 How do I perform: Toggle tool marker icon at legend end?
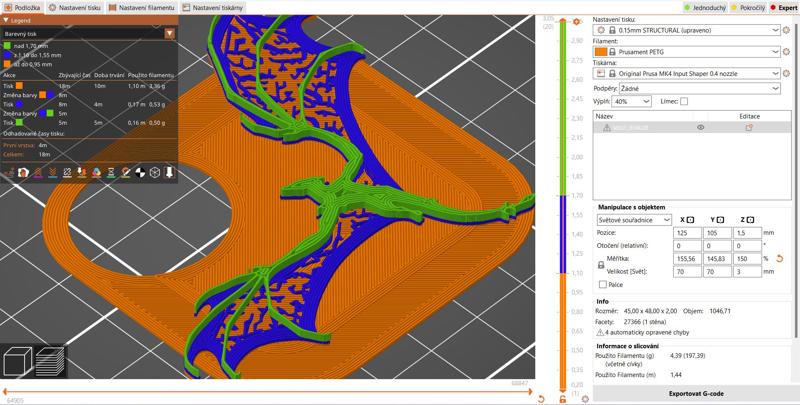coord(169,172)
